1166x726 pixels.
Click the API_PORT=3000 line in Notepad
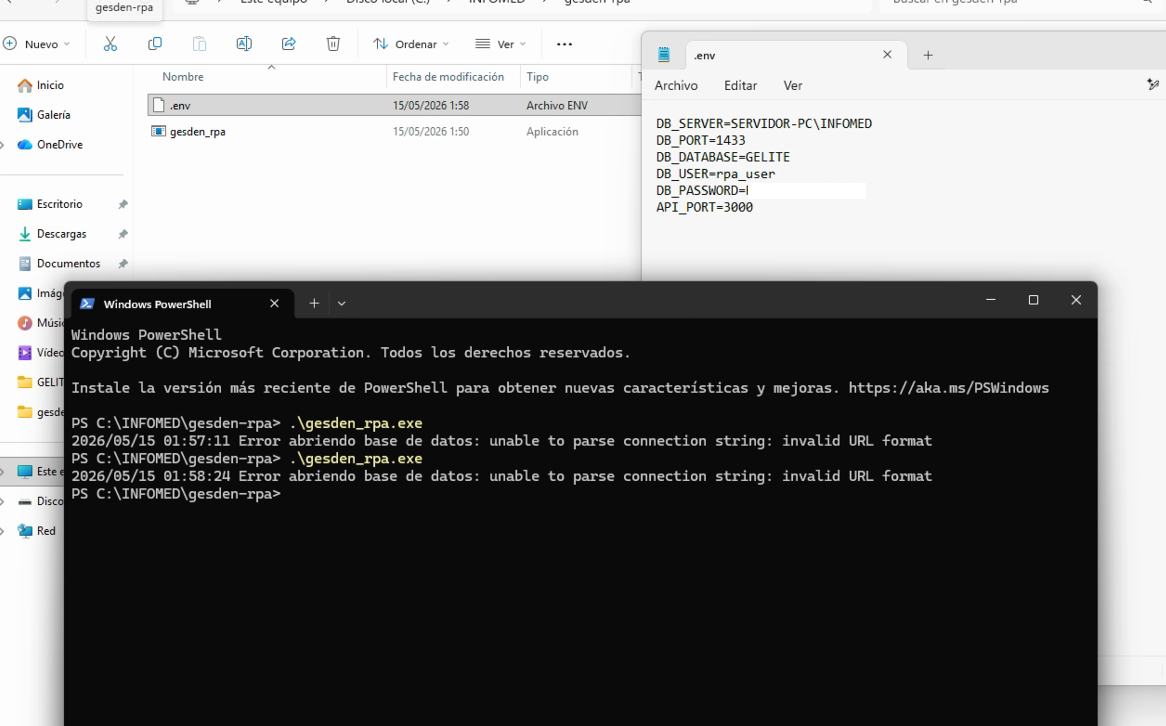(x=704, y=208)
